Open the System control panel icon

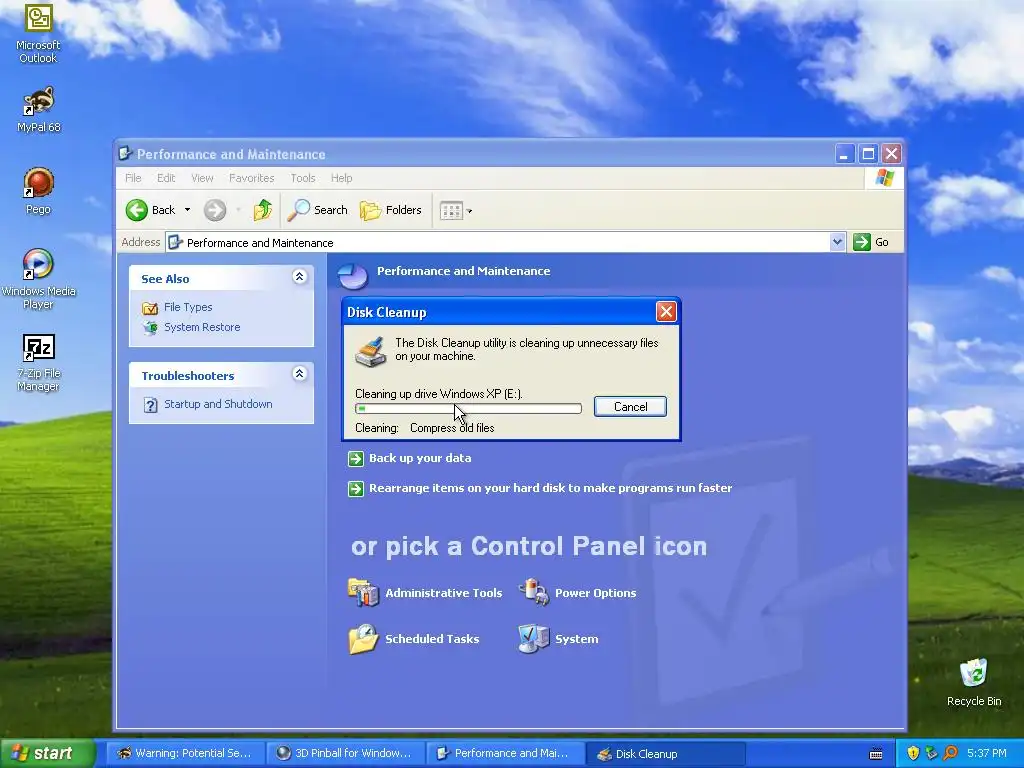(x=558, y=639)
